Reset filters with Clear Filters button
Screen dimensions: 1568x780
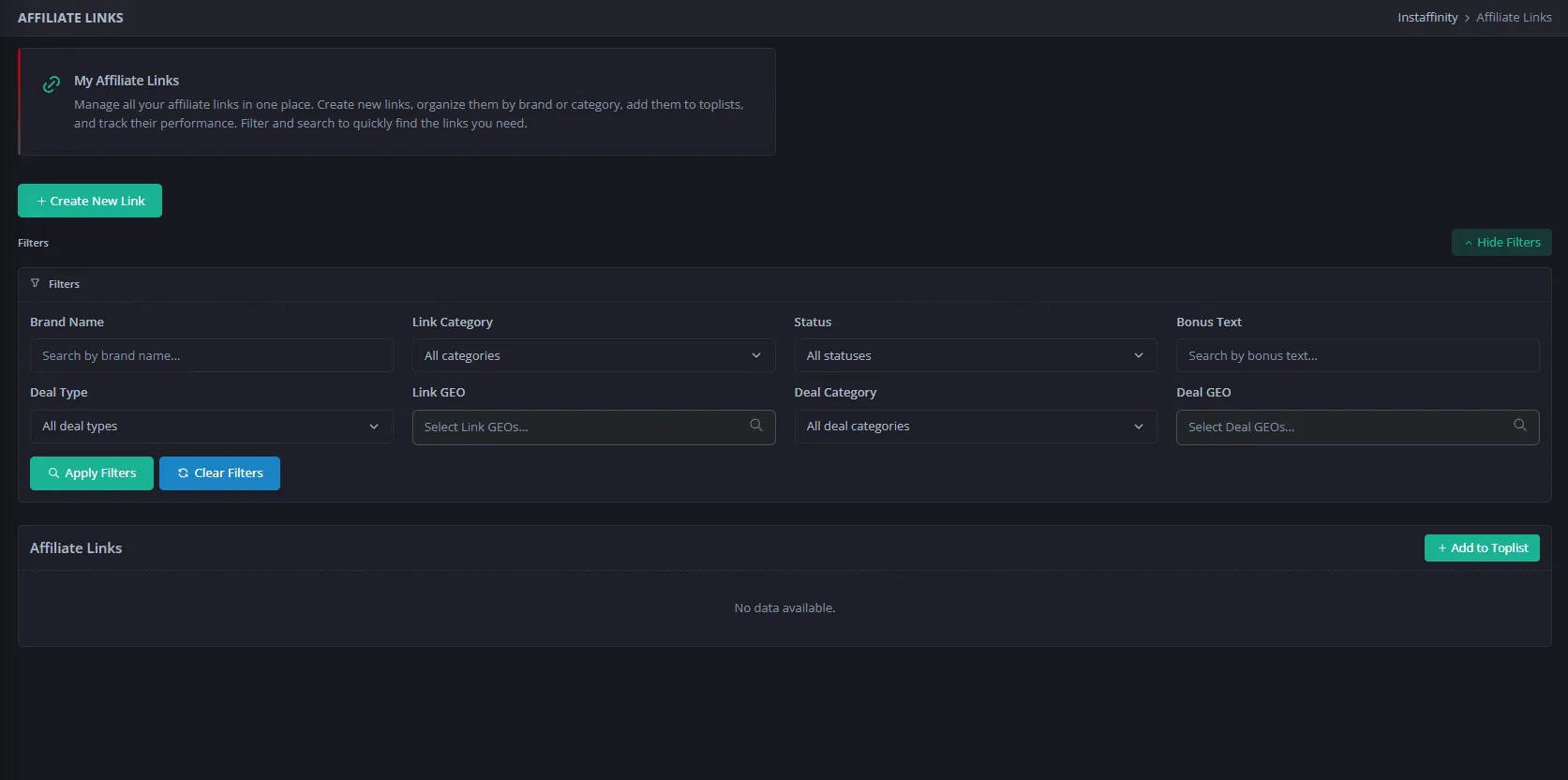point(219,473)
